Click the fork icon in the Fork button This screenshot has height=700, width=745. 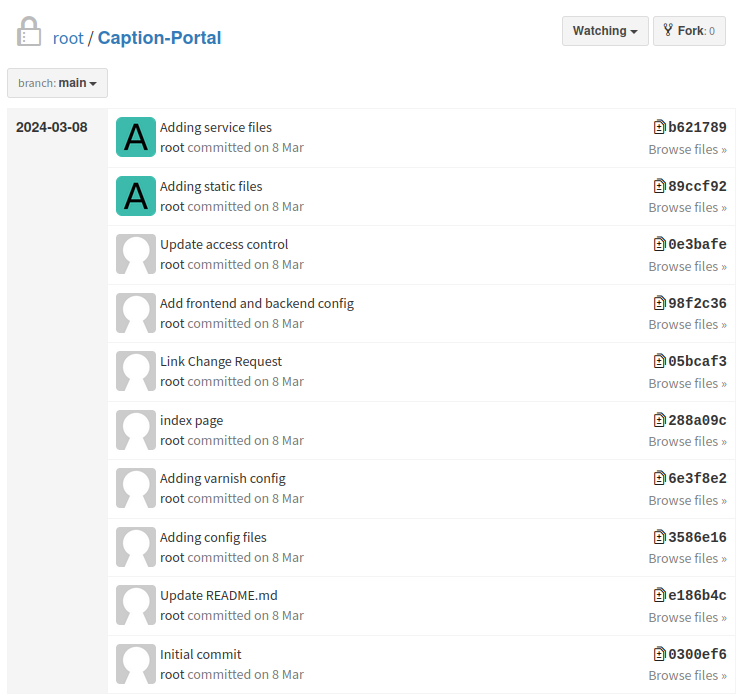click(668, 31)
